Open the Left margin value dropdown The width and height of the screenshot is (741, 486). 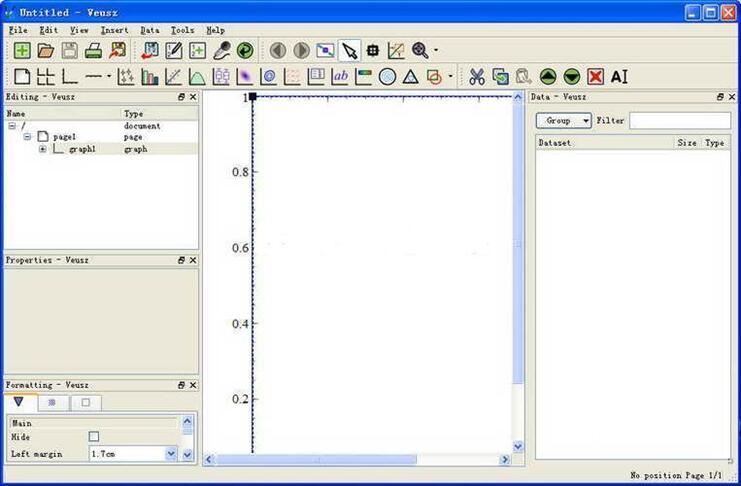[x=171, y=453]
